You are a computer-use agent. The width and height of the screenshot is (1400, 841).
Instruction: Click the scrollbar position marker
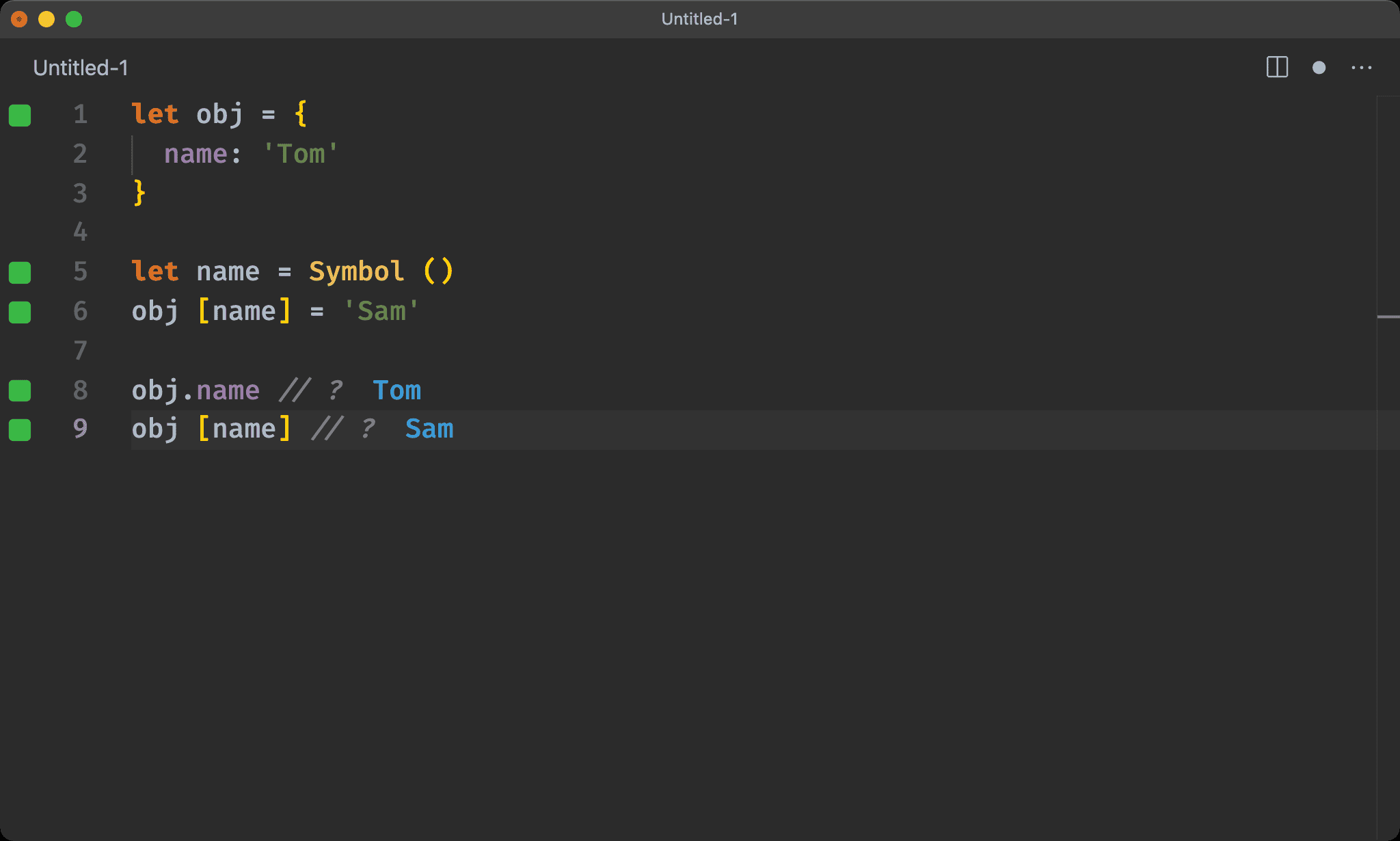pos(1388,317)
